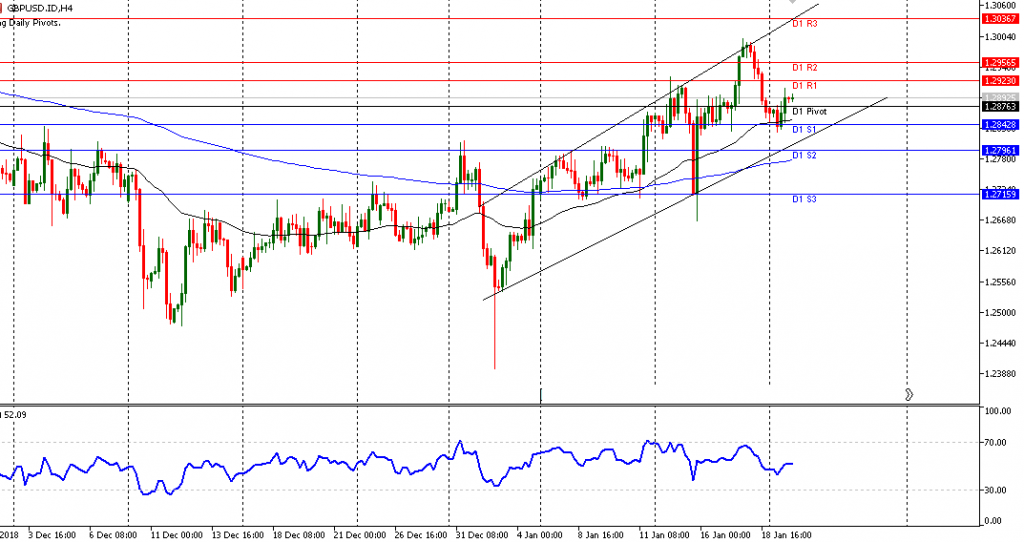Screen dimensions: 1024x543
Task: Click the red 1.30367 price tag
Action: 1000,18
